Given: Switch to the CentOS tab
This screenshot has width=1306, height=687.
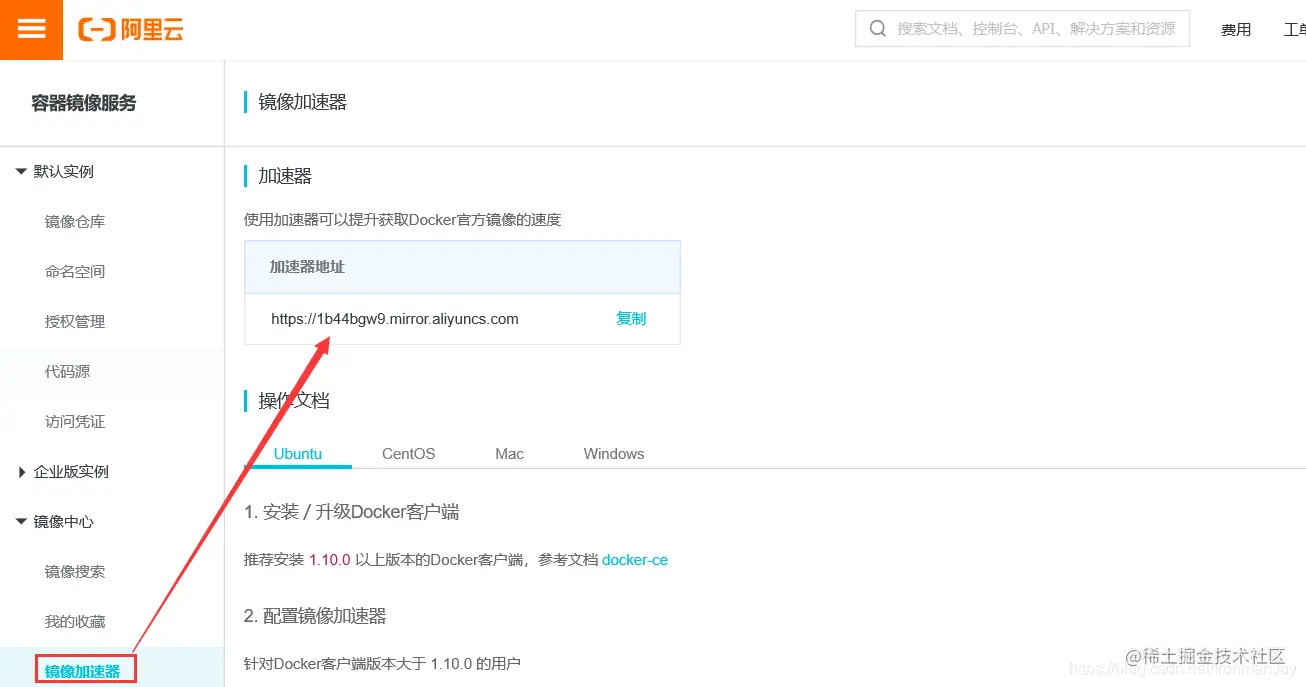Looking at the screenshot, I should [407, 453].
